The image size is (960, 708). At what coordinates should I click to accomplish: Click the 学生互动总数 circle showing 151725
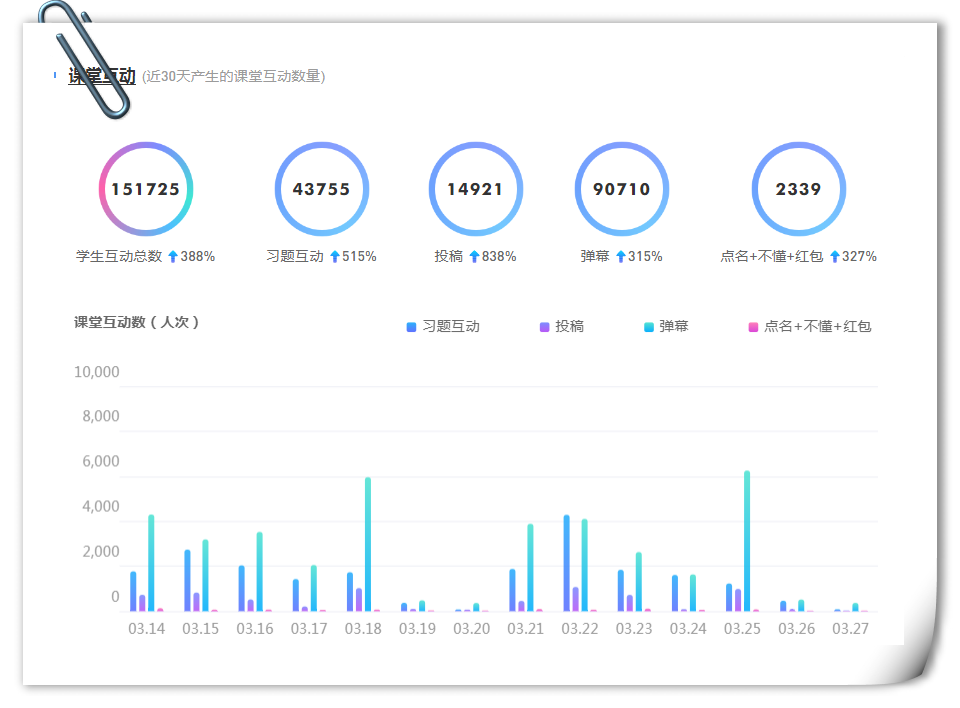146,189
